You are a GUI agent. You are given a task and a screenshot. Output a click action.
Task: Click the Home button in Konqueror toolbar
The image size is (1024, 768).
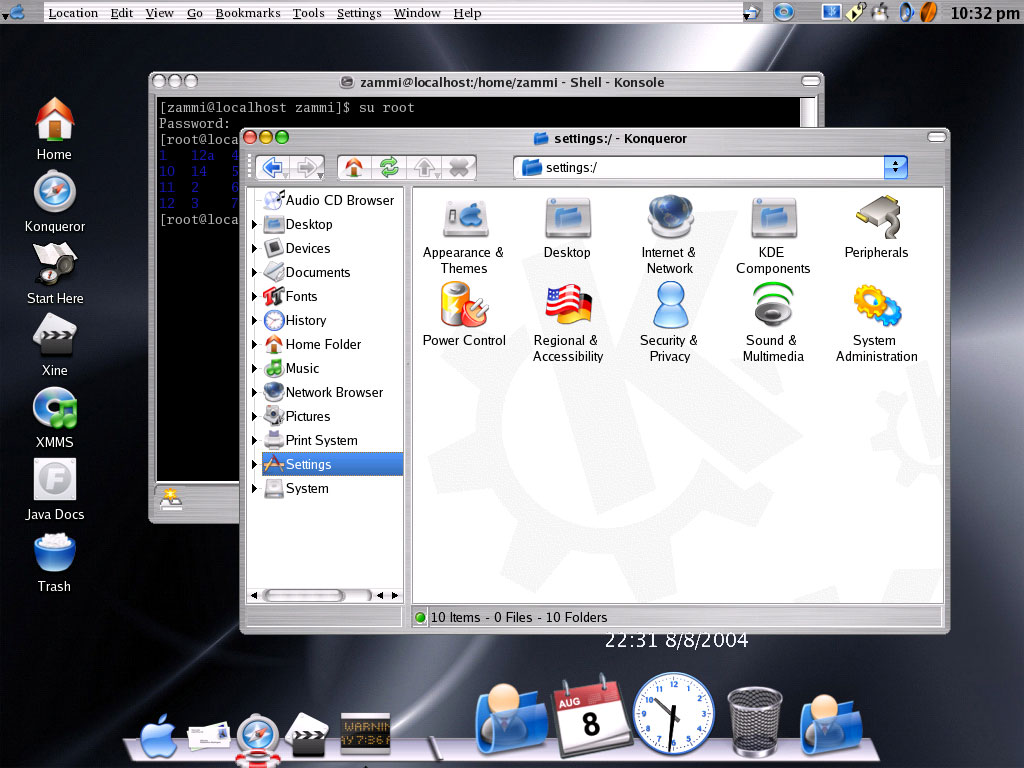[354, 168]
